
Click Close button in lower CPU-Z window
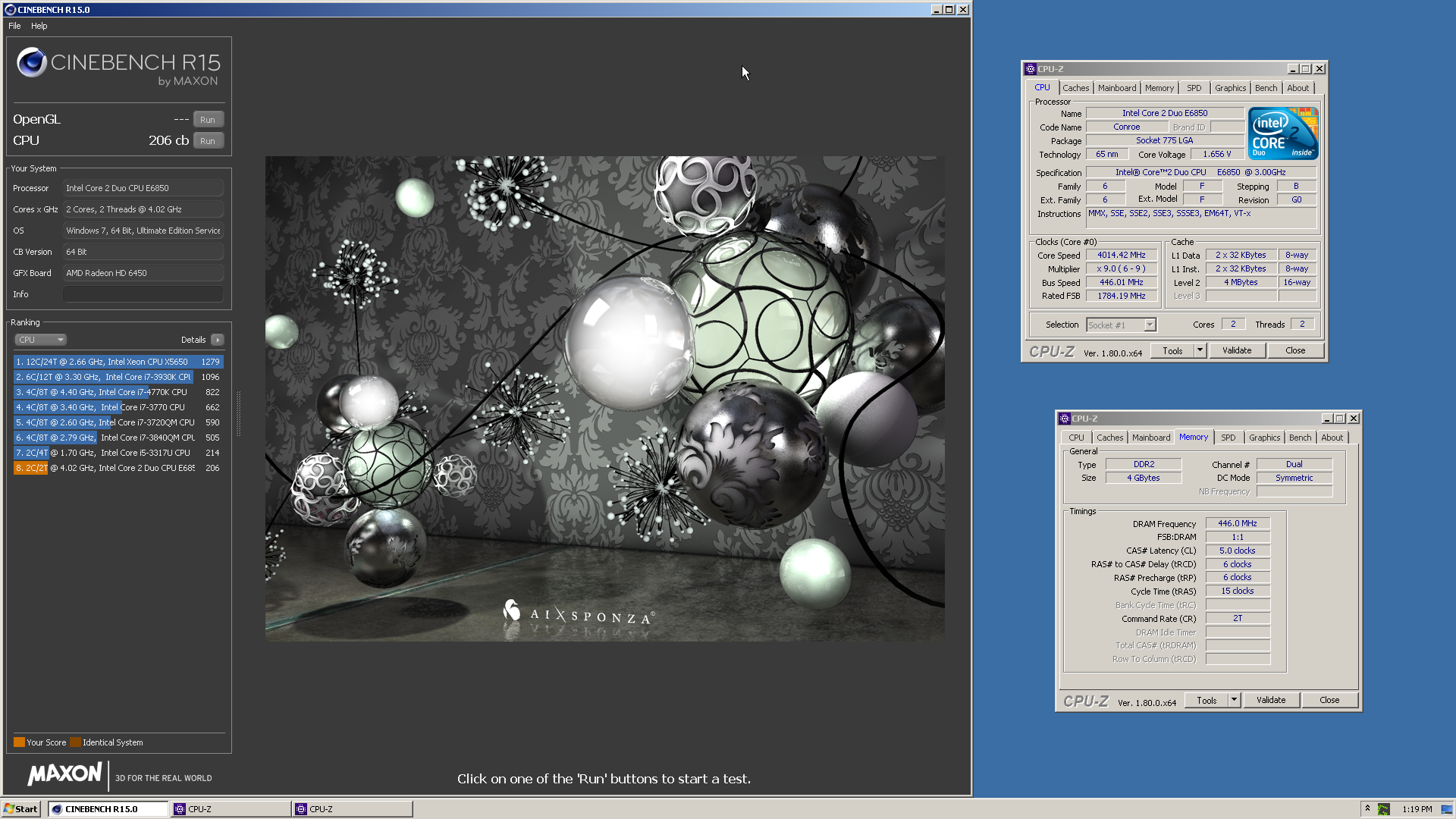[x=1329, y=700]
